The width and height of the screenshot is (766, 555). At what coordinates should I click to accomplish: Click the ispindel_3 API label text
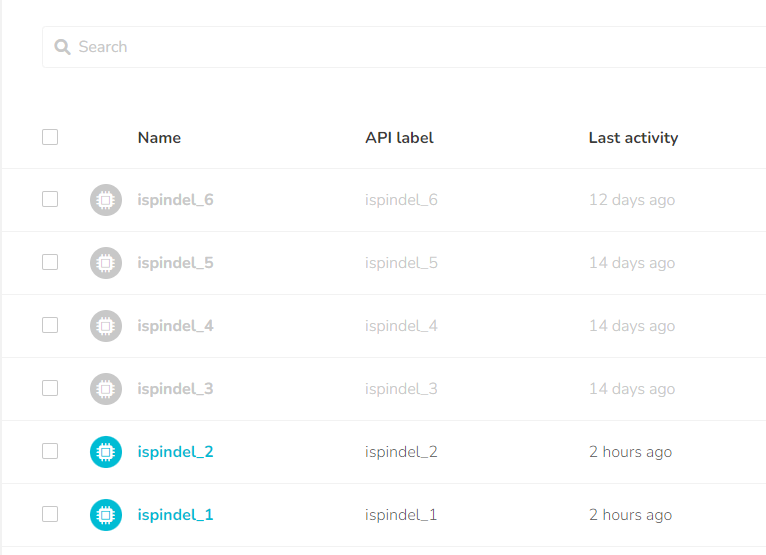pyautogui.click(x=401, y=389)
